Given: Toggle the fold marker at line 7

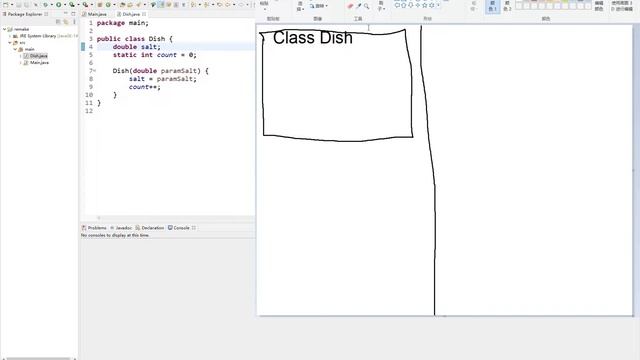Looking at the screenshot, I should (94, 71).
